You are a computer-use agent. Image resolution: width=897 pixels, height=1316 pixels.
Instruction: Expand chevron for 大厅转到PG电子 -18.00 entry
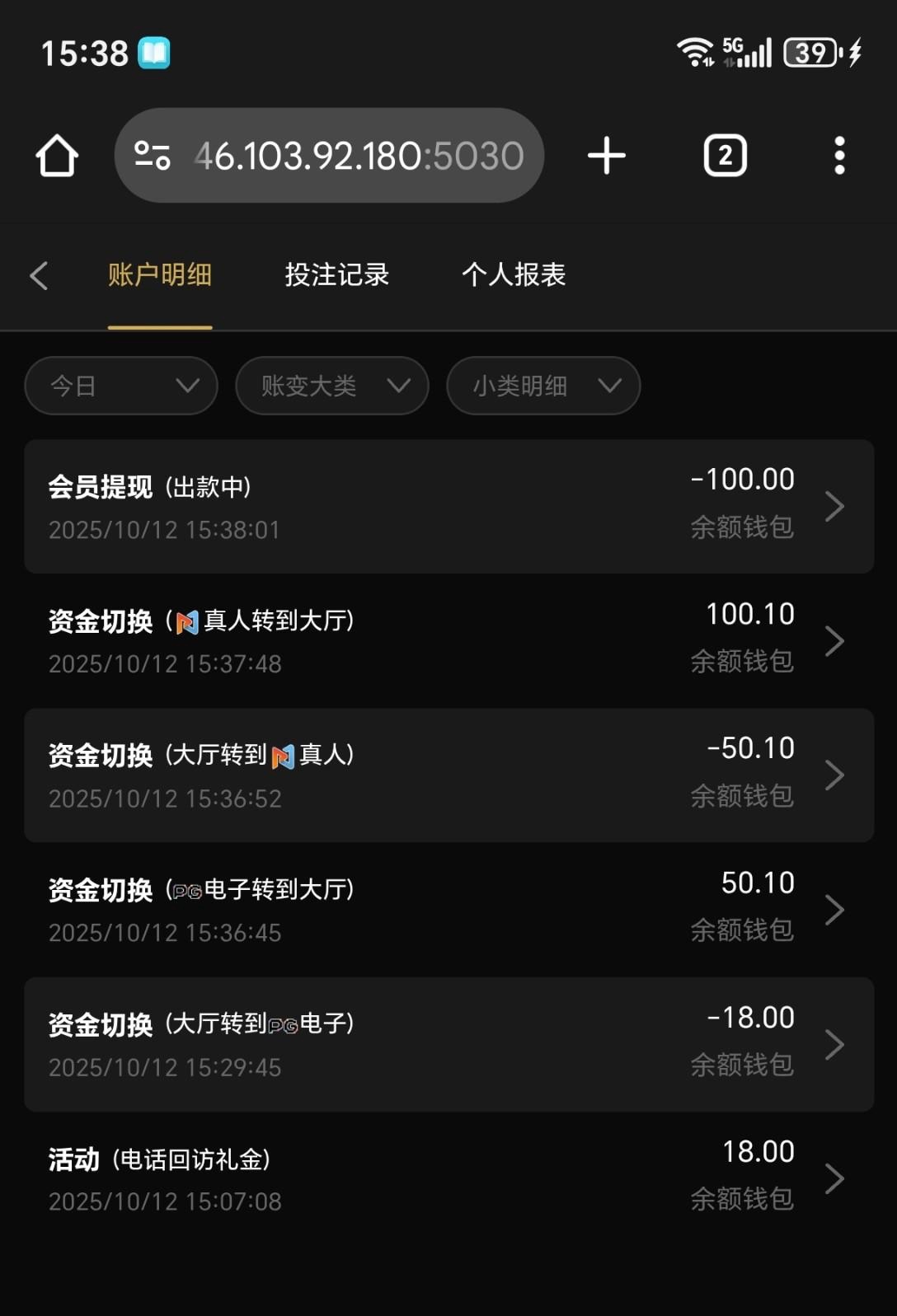point(834,1044)
